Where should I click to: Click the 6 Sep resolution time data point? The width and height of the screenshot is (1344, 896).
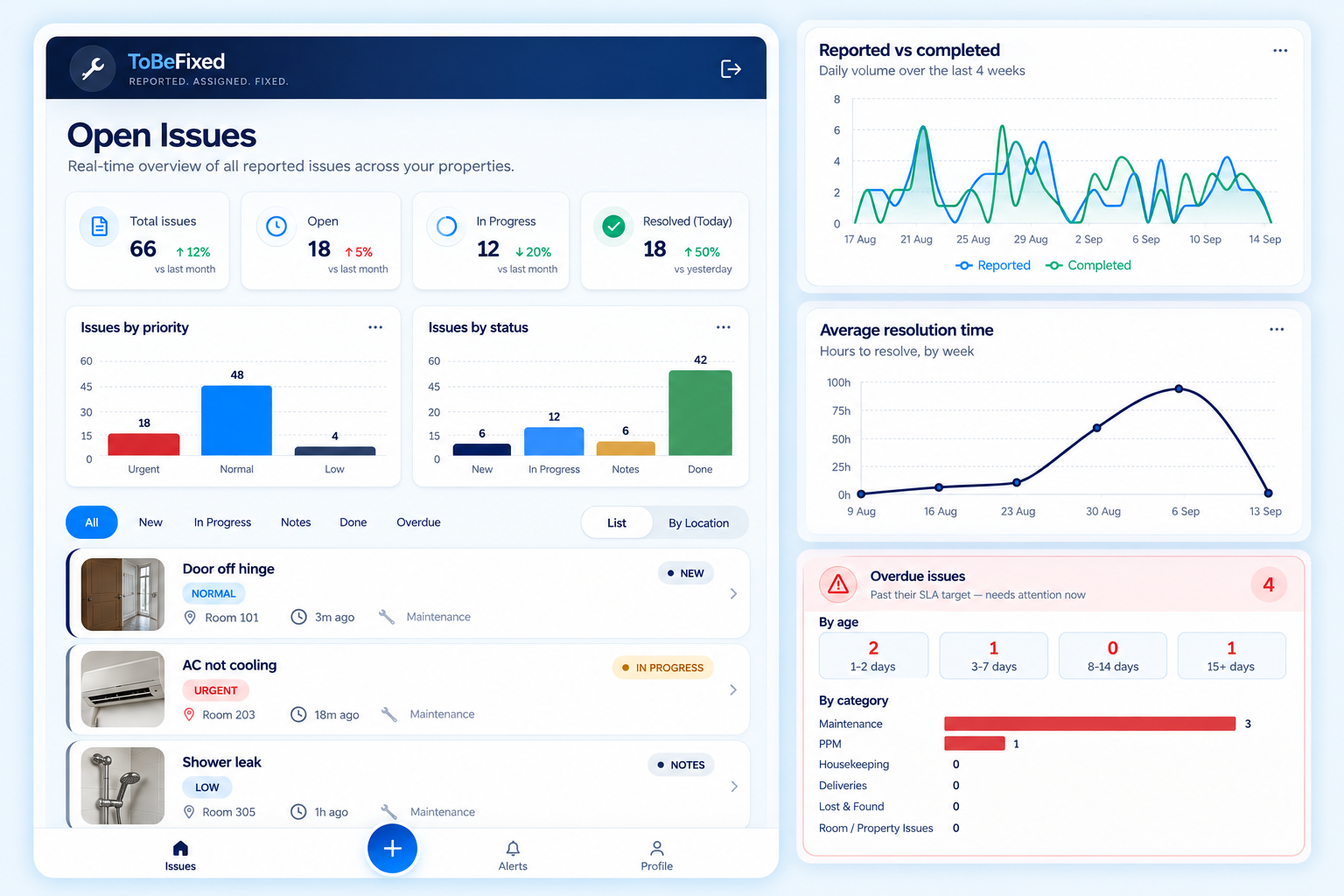[1179, 388]
